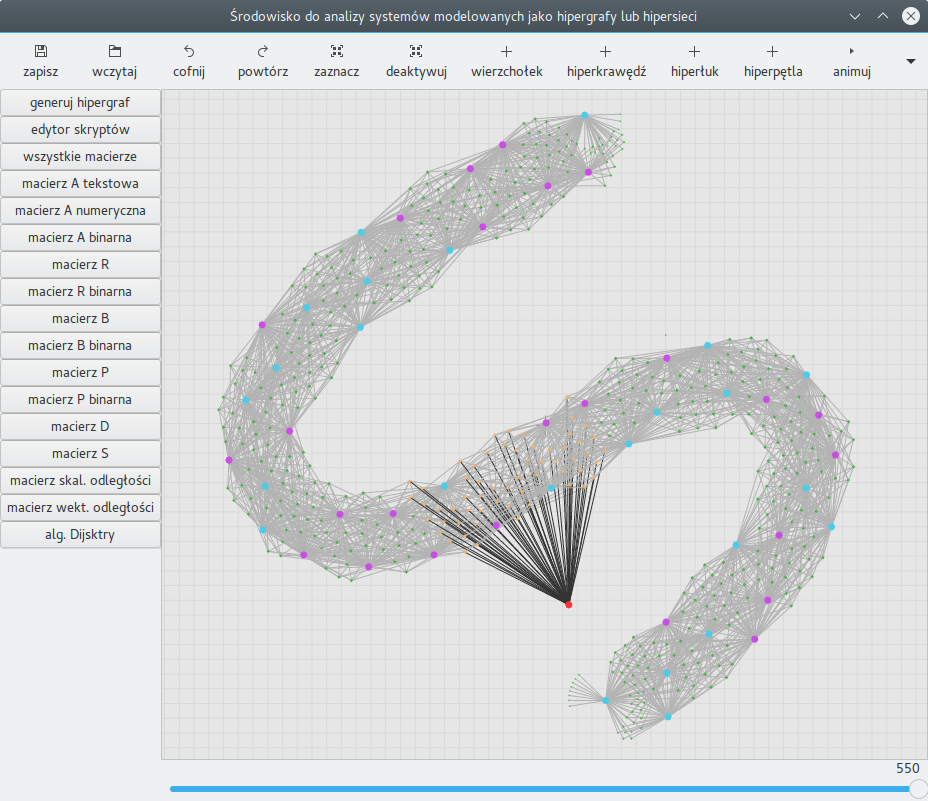Click the bottom slider handle at 550
Screen dimensions: 928x801
pos(919,789)
